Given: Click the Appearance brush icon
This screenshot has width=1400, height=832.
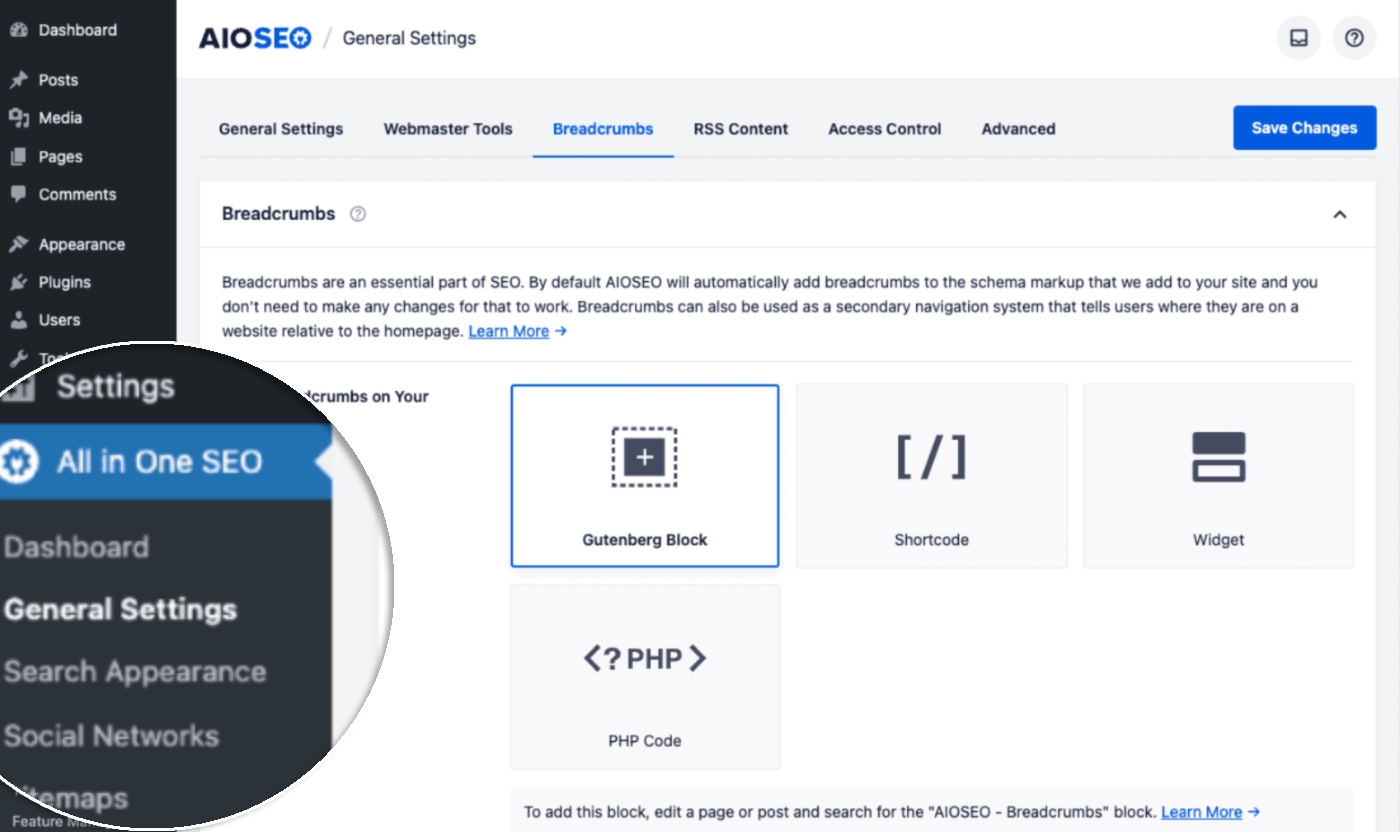Looking at the screenshot, I should (18, 245).
